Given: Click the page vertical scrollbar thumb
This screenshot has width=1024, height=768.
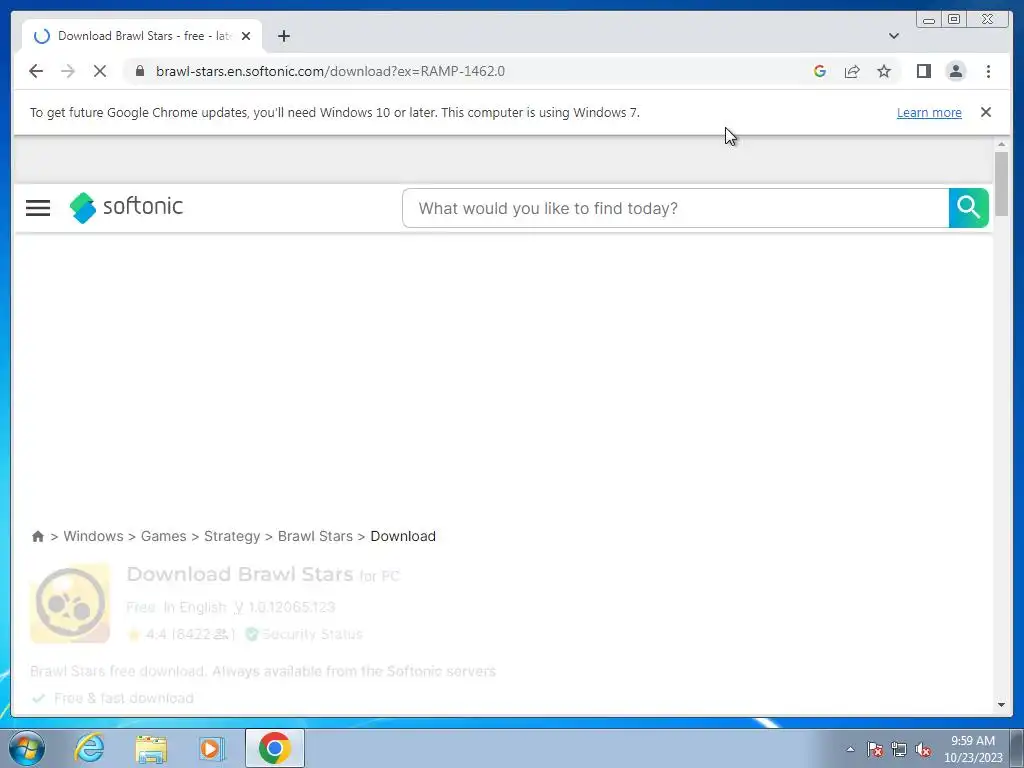Looking at the screenshot, I should pyautogui.click(x=1001, y=184).
